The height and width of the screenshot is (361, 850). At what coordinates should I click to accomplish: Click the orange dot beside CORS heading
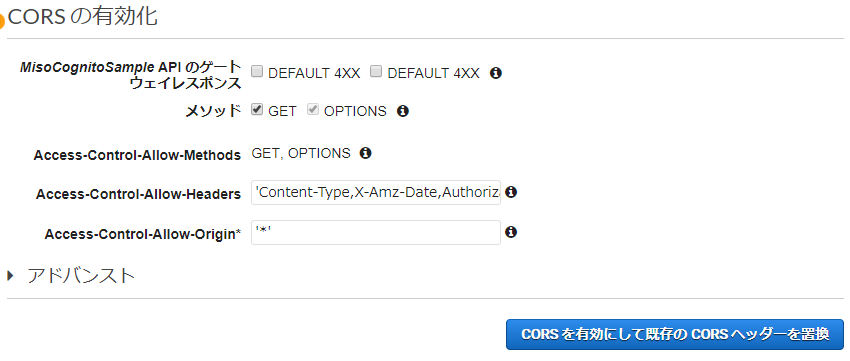(x=2, y=22)
